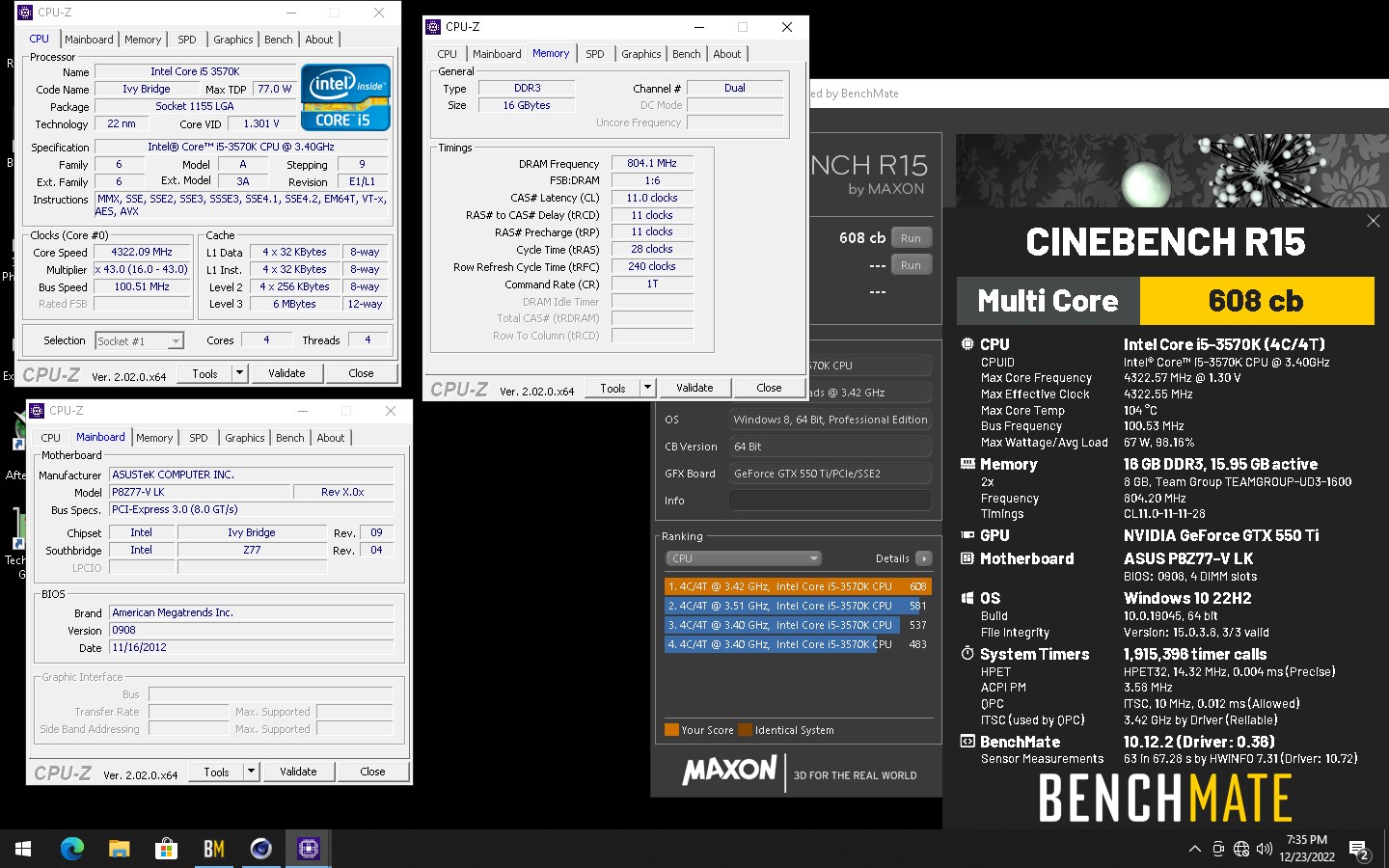Select Graphics tab in Mainboard CPU-Z window
The width and height of the screenshot is (1389, 868).
click(245, 438)
